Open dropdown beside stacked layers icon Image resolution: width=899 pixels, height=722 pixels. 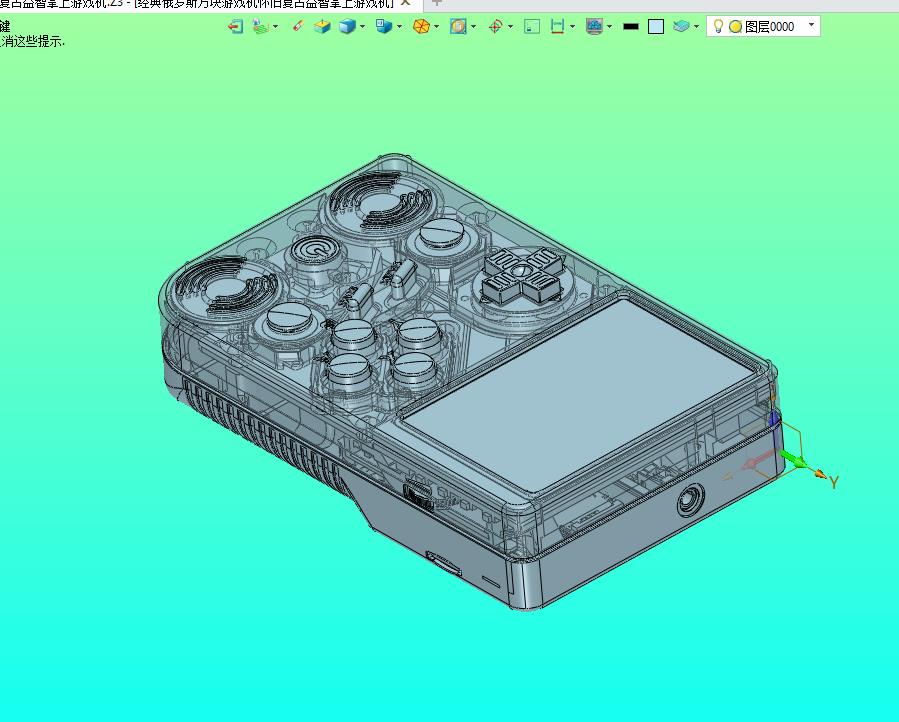[x=697, y=26]
